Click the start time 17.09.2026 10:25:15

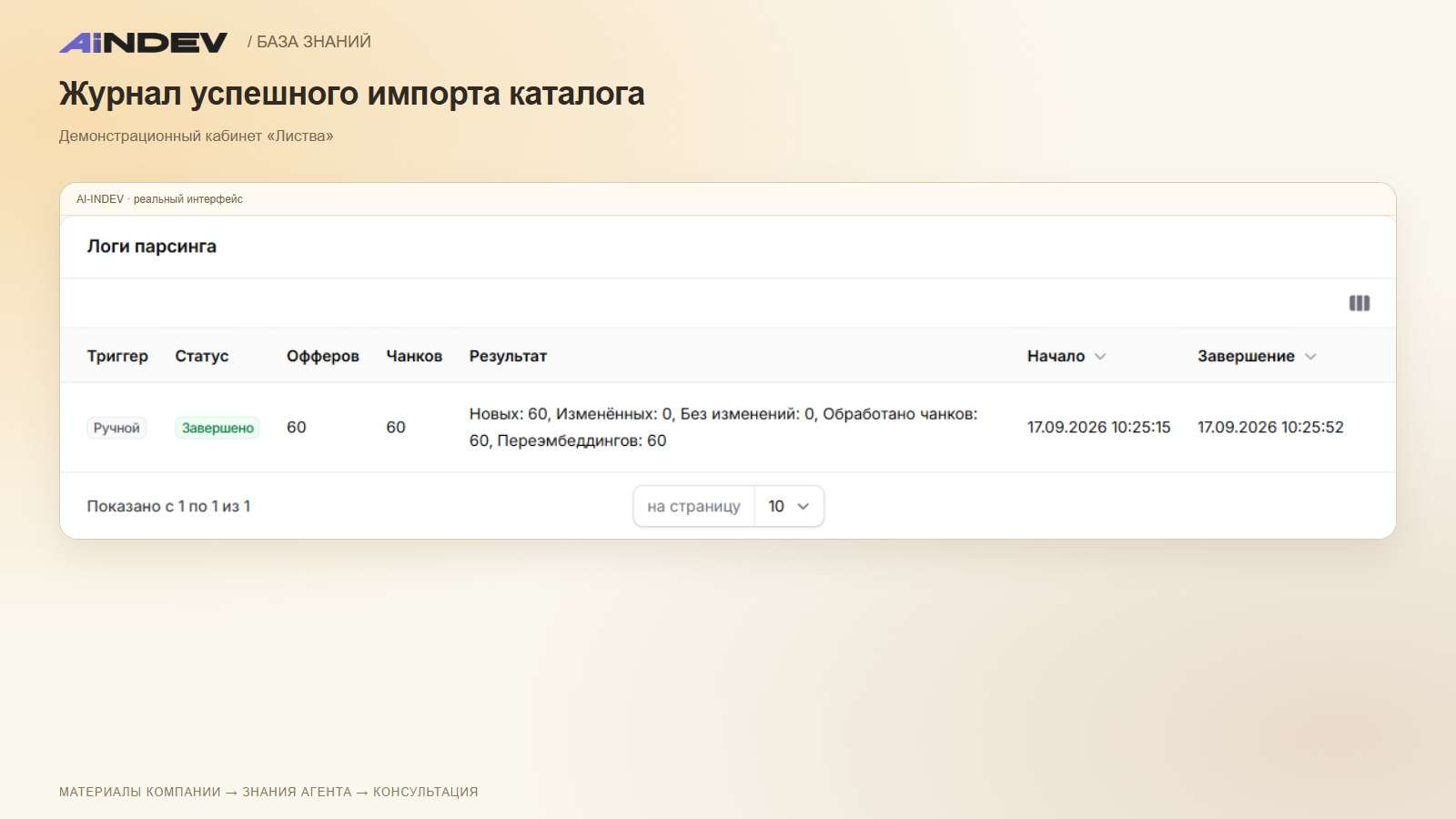(x=1098, y=427)
